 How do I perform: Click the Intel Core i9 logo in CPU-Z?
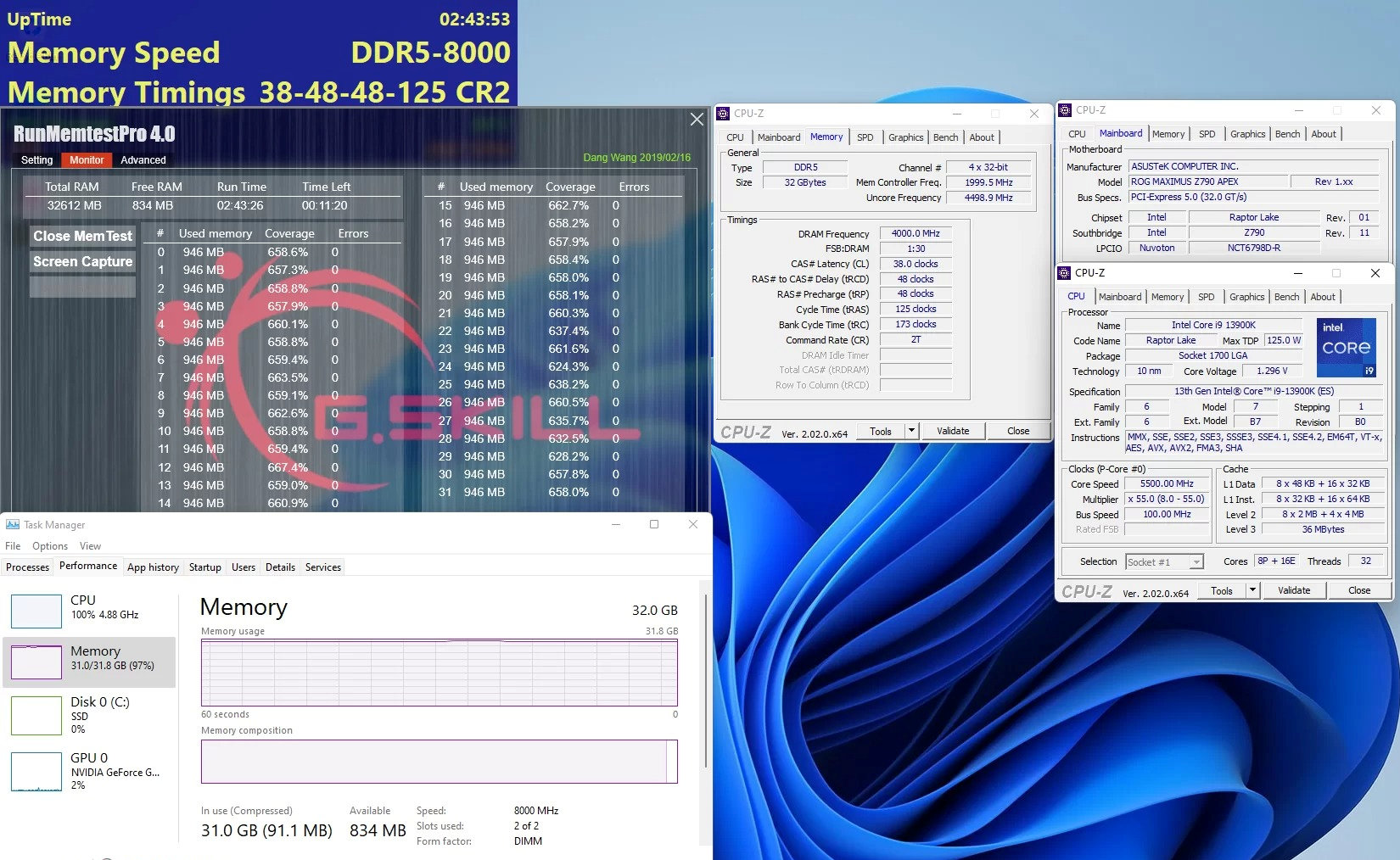(1346, 348)
